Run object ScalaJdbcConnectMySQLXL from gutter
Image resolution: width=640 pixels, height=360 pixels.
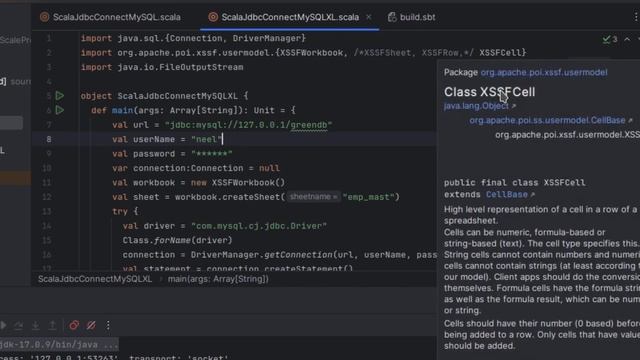[60, 96]
